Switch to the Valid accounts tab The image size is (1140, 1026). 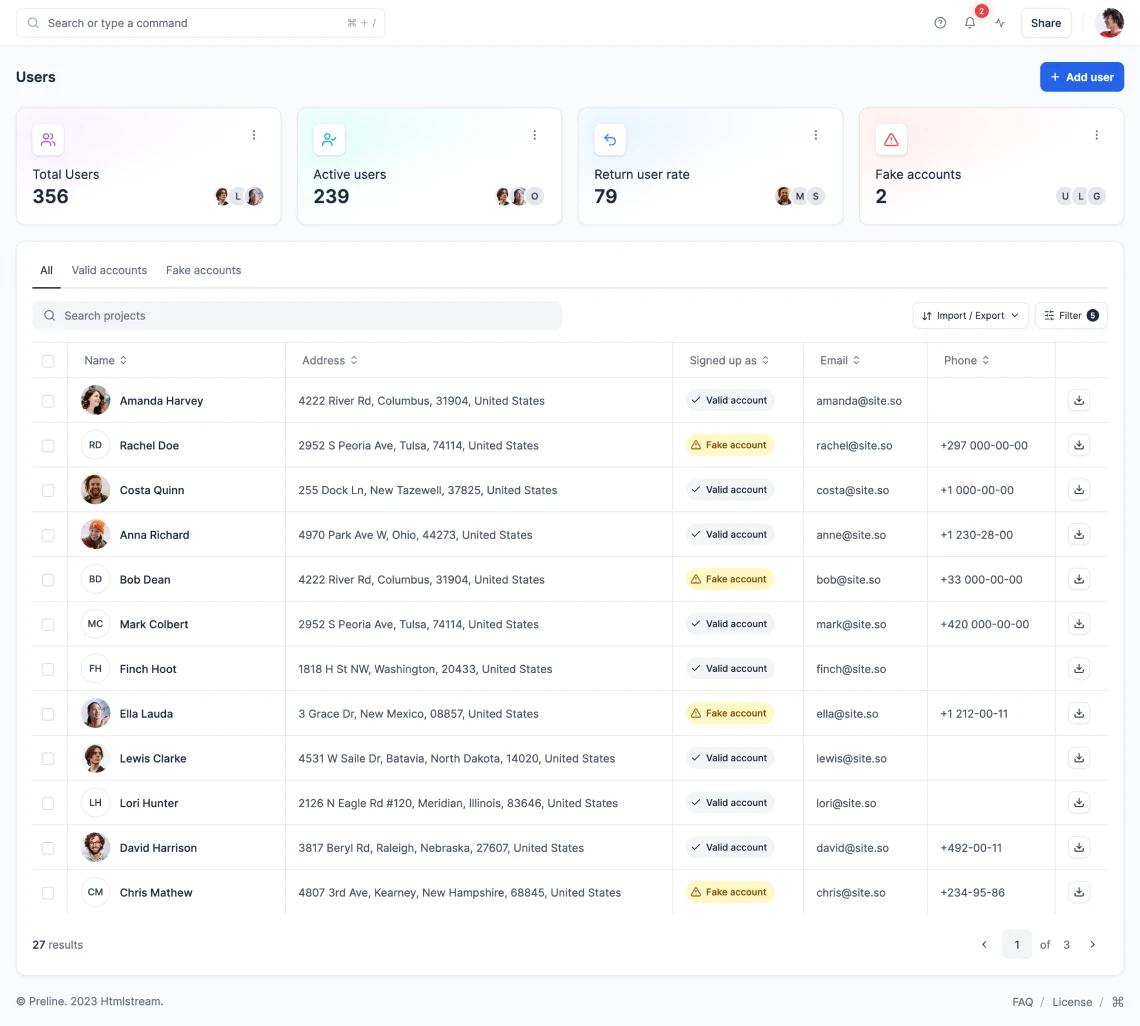pyautogui.click(x=109, y=270)
